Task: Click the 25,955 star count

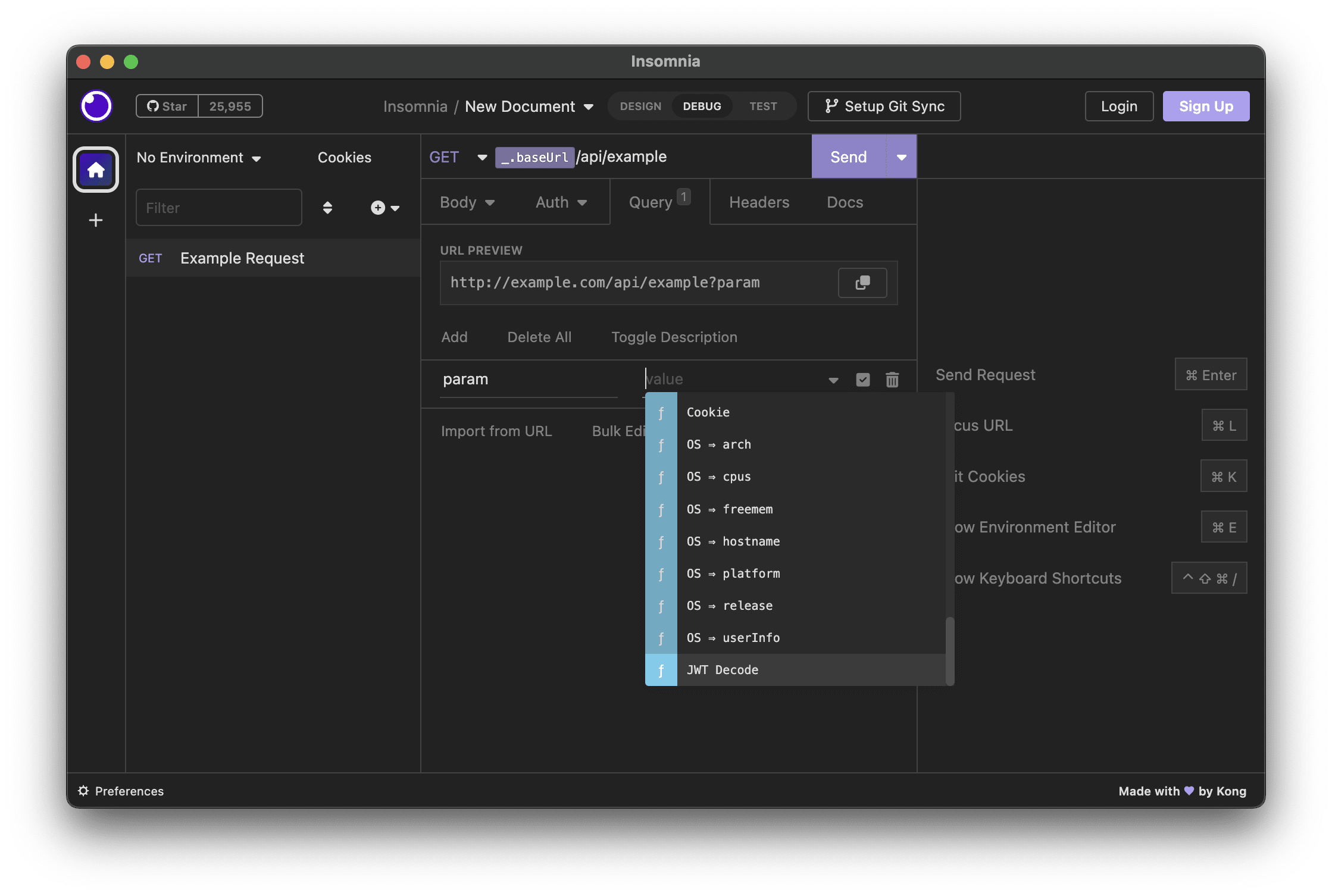Action: click(x=230, y=106)
